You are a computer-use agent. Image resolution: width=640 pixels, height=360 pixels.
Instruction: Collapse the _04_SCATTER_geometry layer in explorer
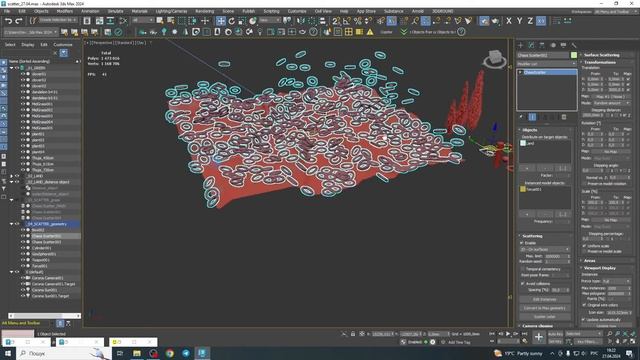[x=11, y=224]
